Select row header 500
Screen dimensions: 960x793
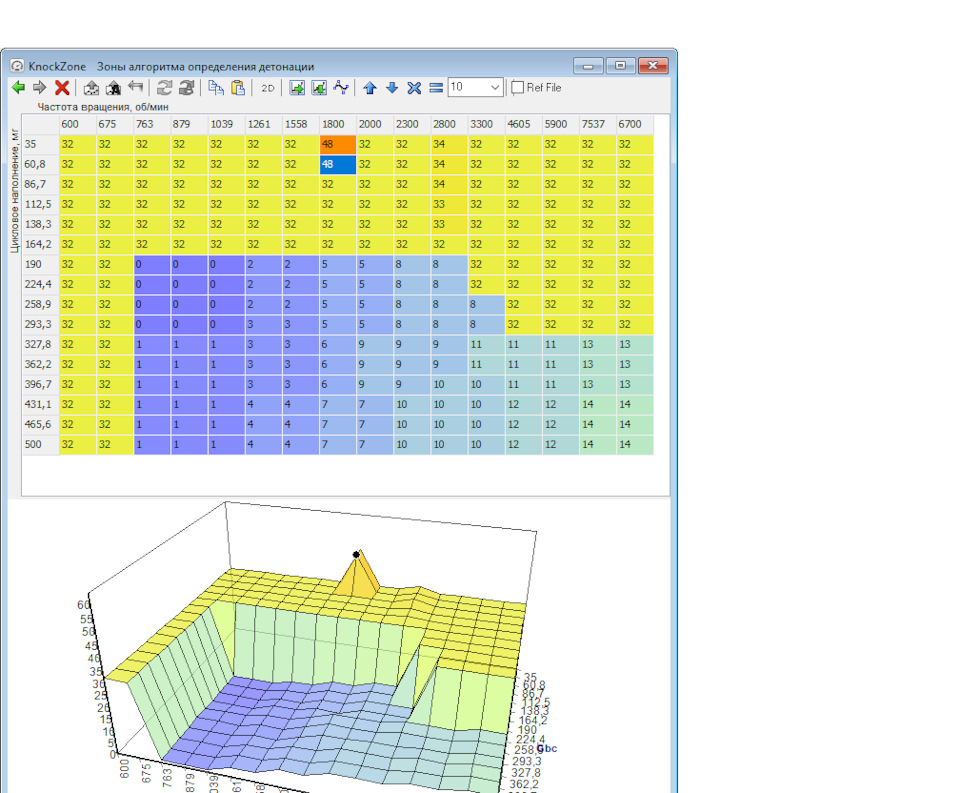click(x=40, y=445)
